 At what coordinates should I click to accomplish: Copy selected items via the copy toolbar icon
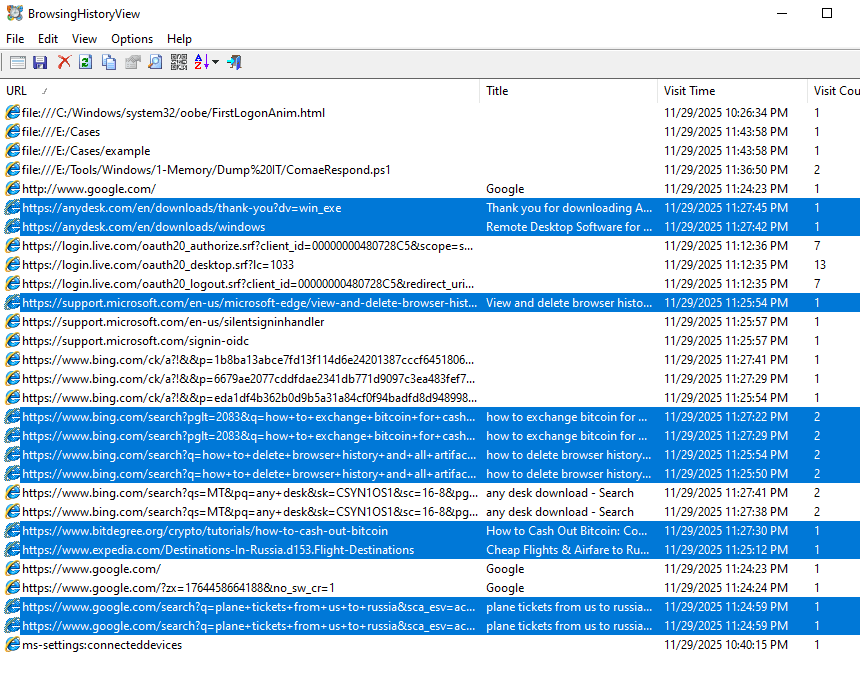point(110,62)
